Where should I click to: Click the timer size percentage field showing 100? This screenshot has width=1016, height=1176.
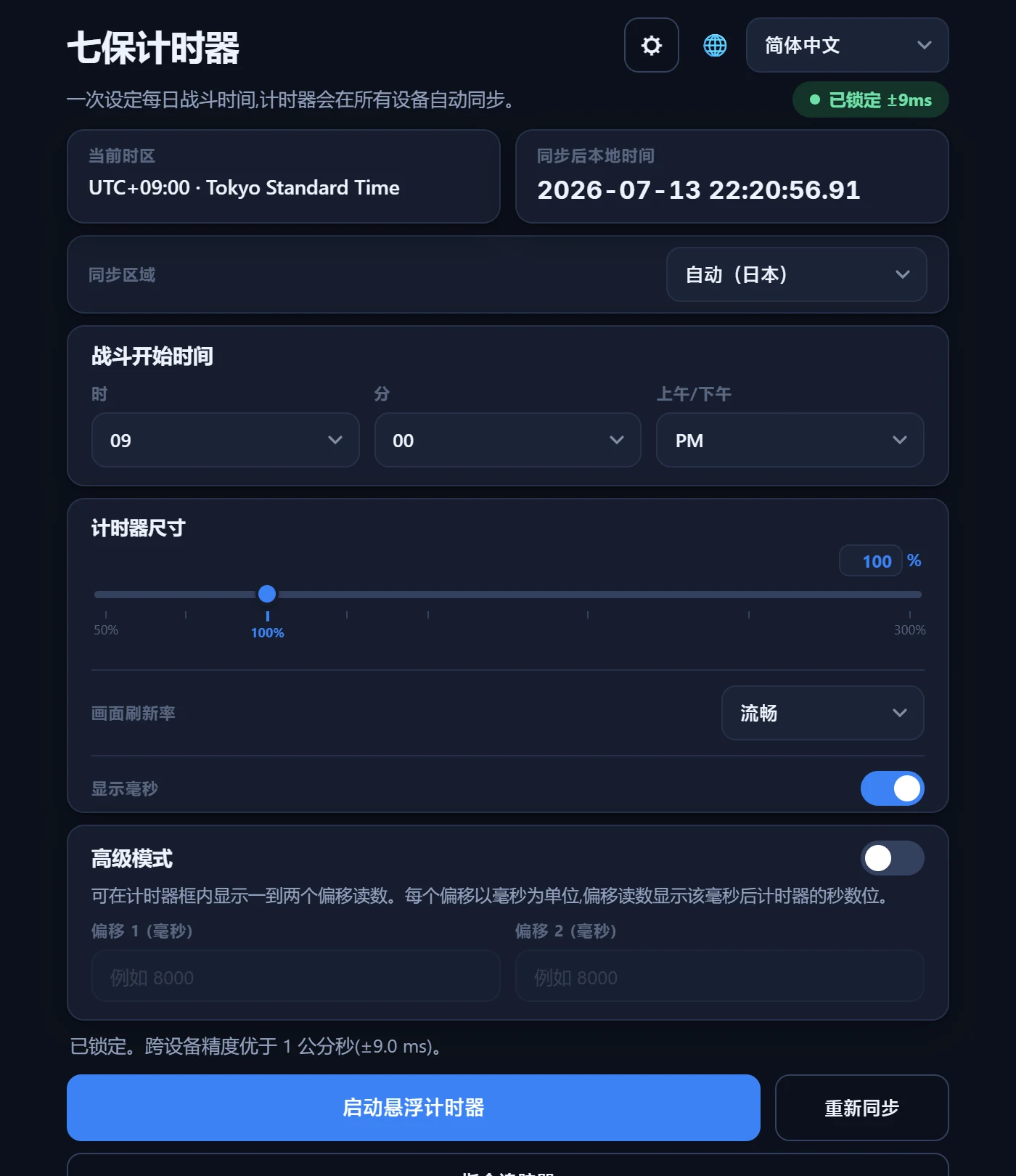coord(870,560)
